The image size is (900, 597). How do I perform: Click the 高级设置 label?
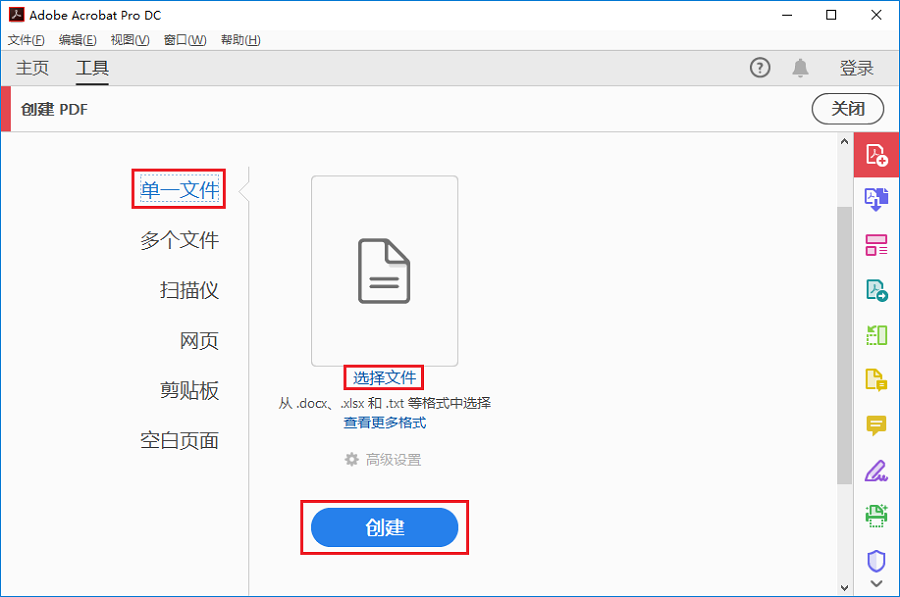(394, 460)
